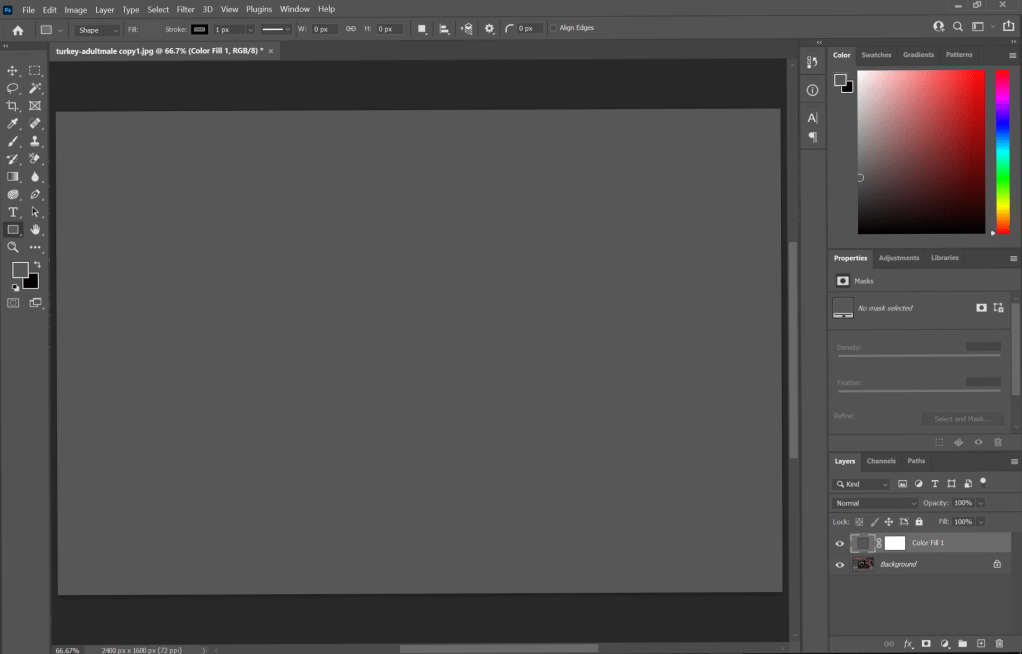
Task: Pick the Crop tool
Action: coord(13,106)
